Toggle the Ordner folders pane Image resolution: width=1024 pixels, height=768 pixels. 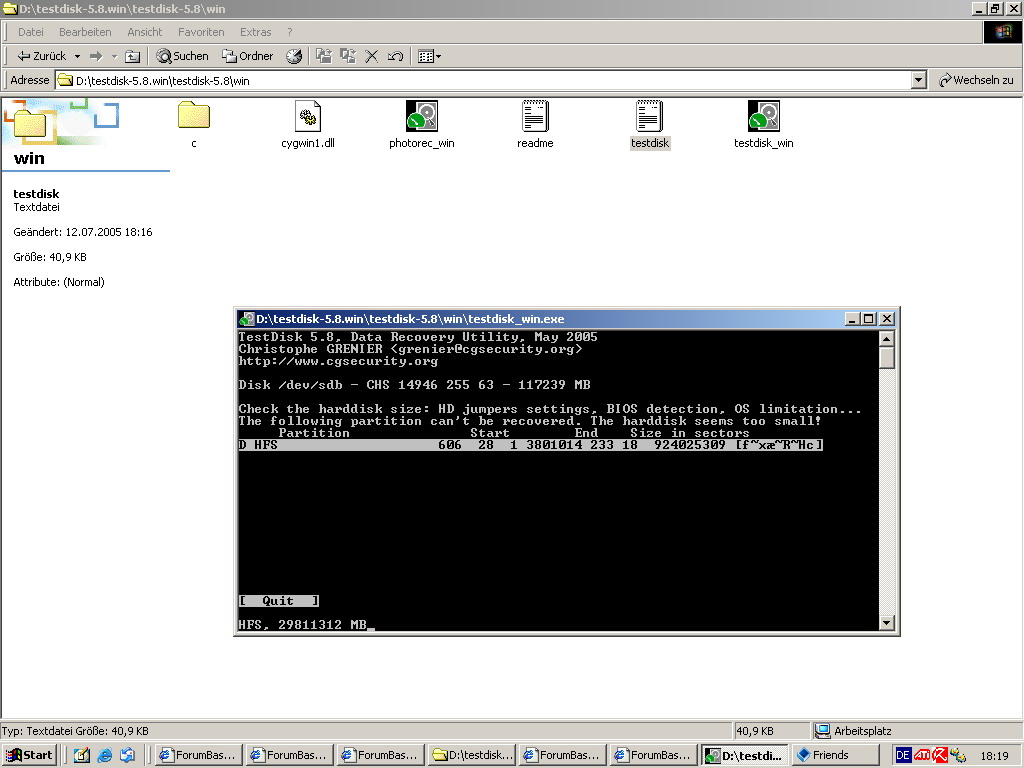click(248, 56)
